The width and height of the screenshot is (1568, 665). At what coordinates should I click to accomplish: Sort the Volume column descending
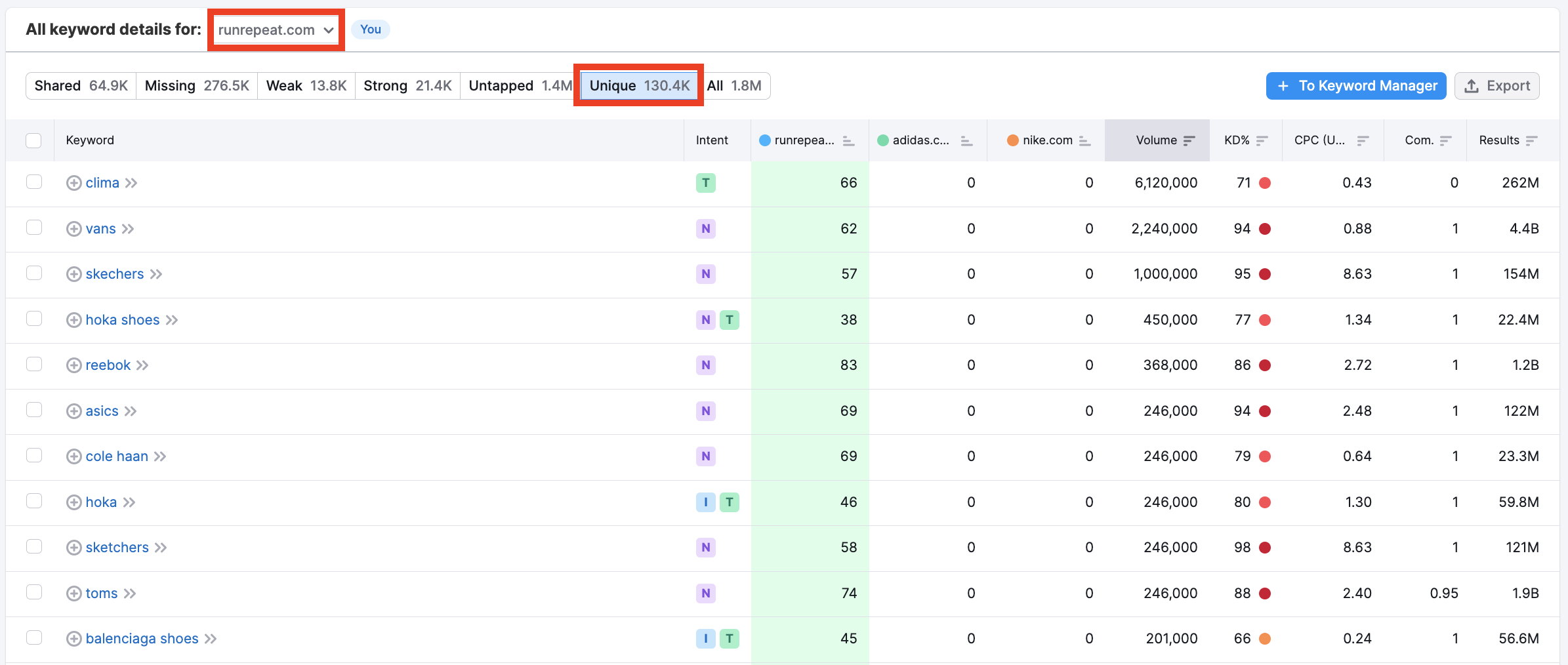(1189, 140)
